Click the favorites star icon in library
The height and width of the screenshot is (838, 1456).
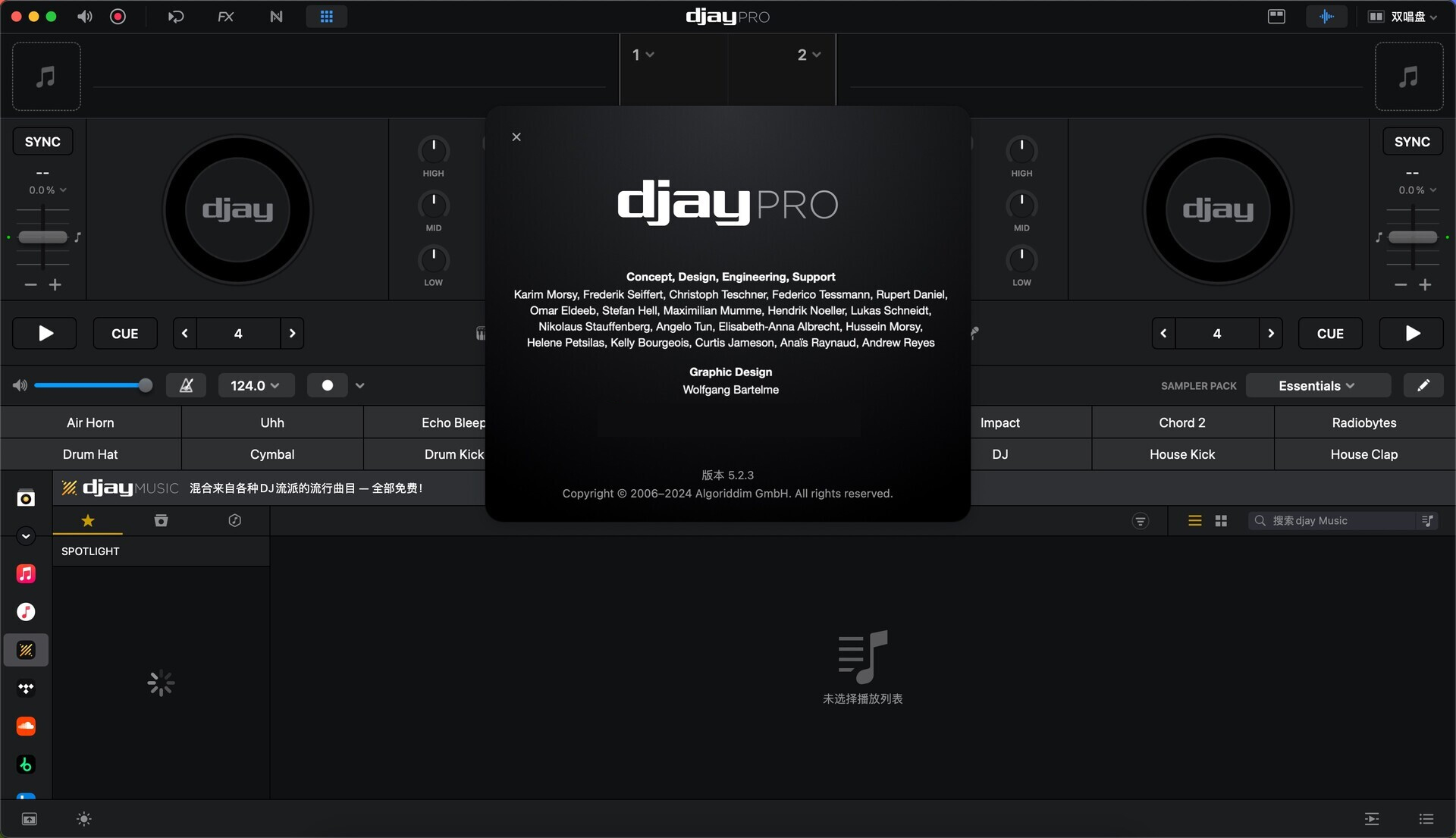(x=88, y=519)
